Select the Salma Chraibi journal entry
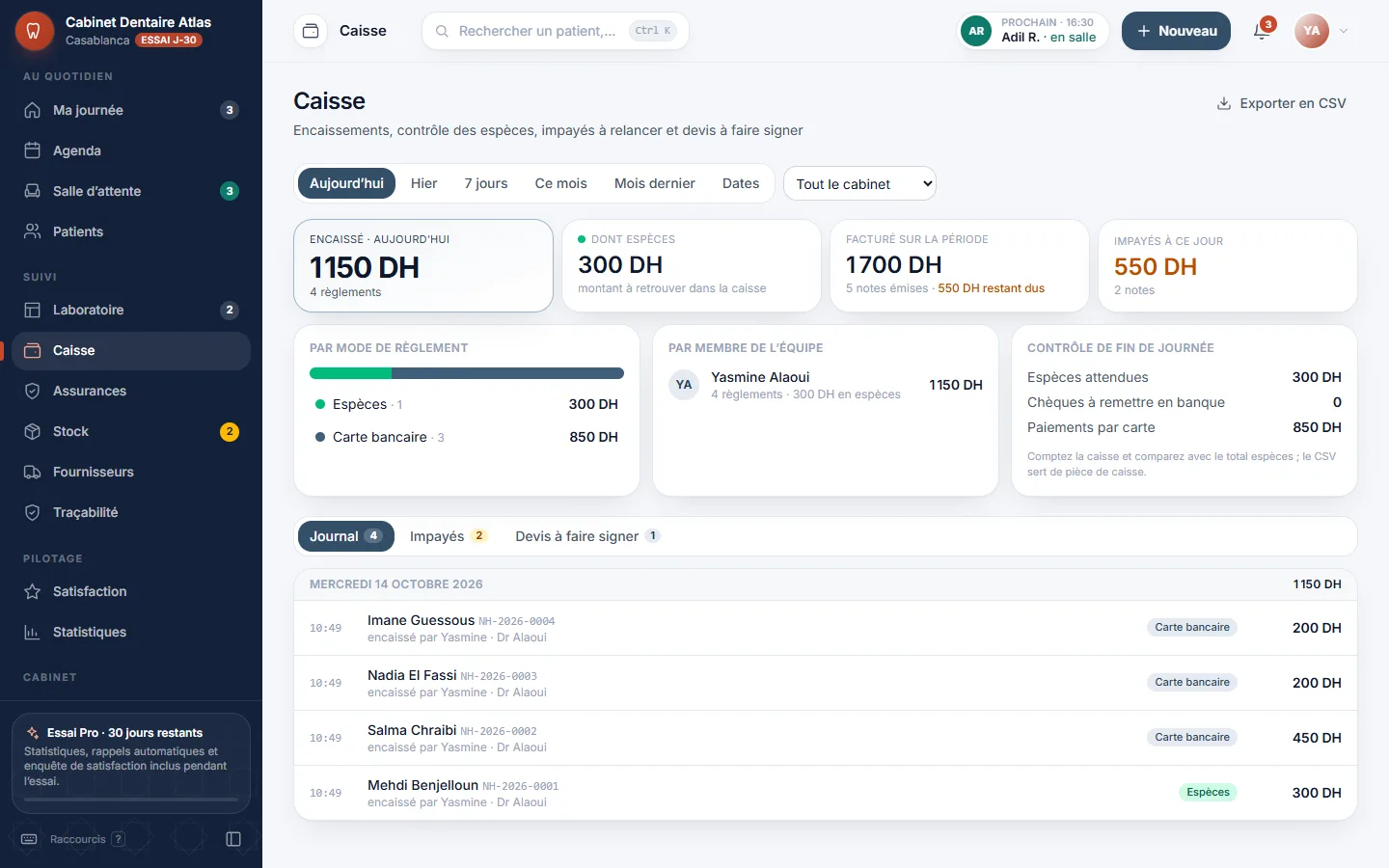This screenshot has width=1389, height=868. [826, 738]
